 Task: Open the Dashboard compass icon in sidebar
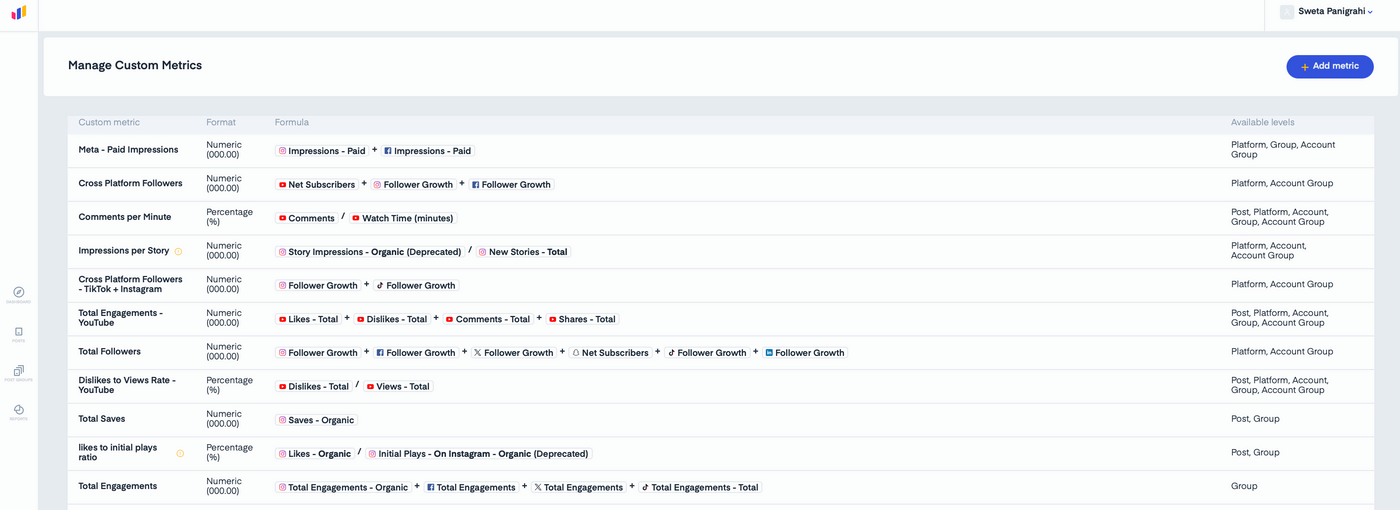point(18,292)
